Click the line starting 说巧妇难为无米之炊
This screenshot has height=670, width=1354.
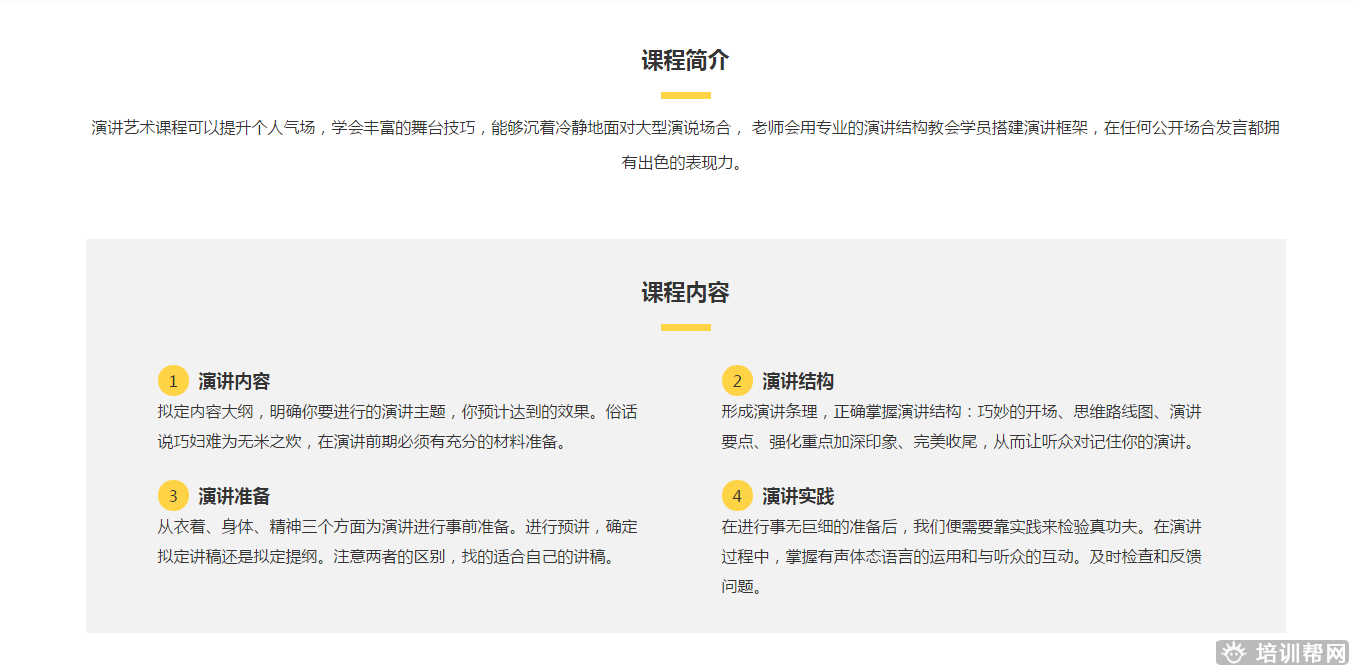coord(365,441)
